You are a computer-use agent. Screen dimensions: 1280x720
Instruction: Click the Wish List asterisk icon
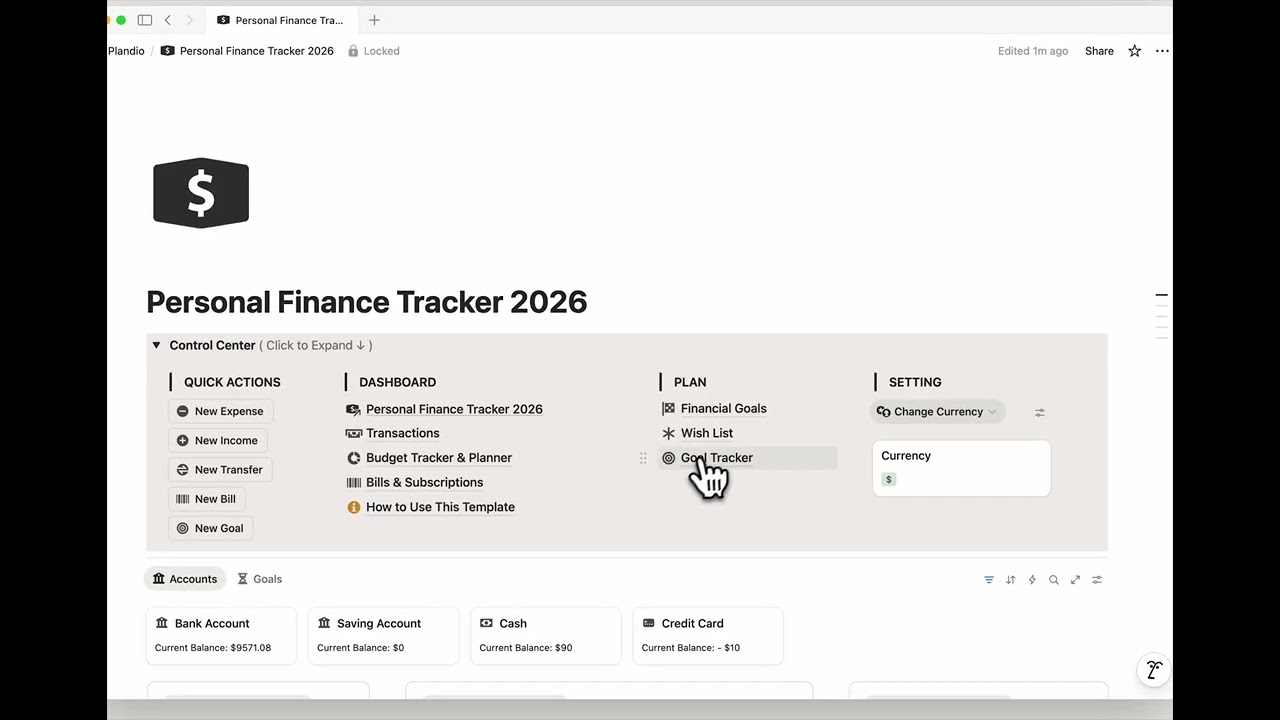pyautogui.click(x=669, y=433)
